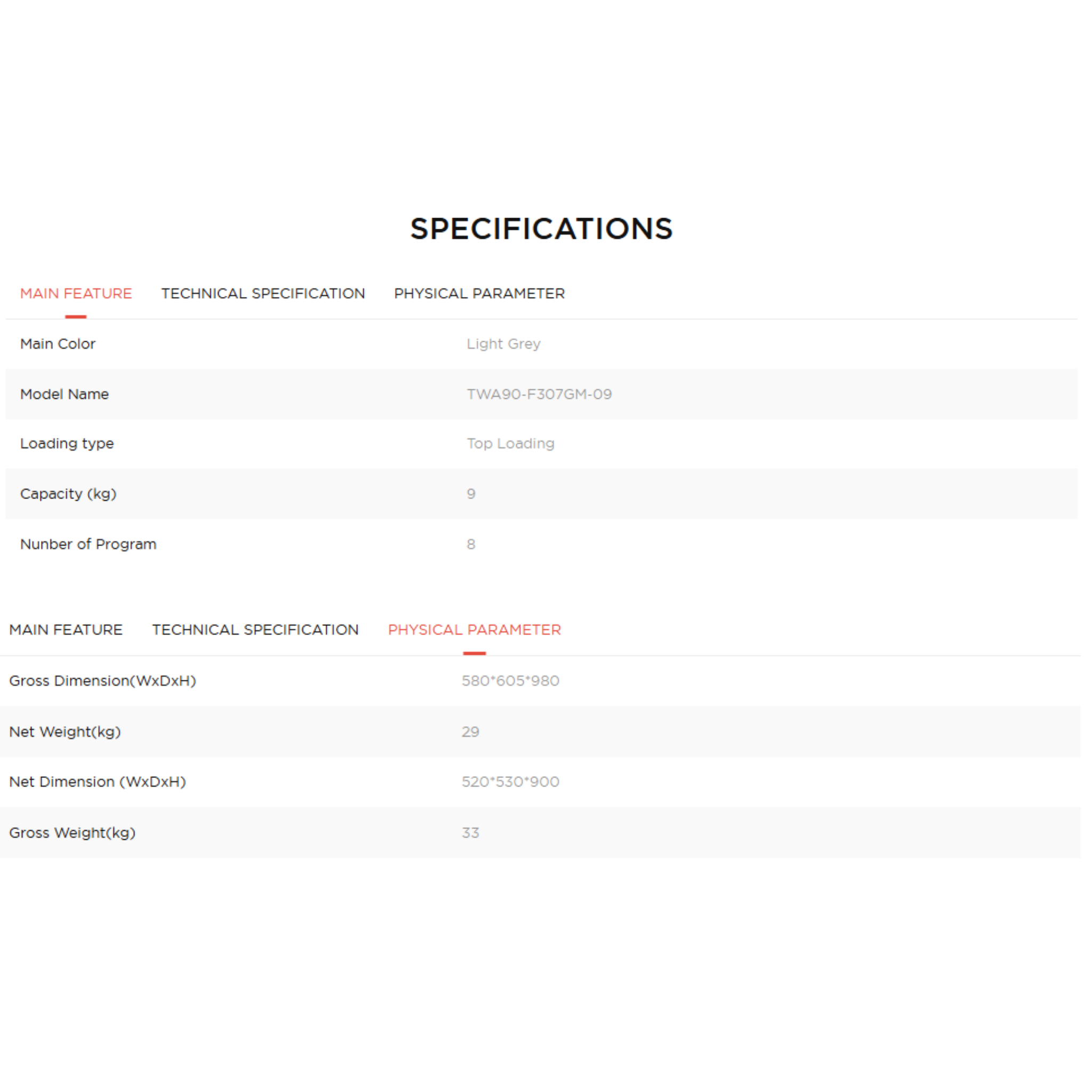Click the 520*530*900 net dimension value
The height and width of the screenshot is (1092, 1092).
(510, 782)
